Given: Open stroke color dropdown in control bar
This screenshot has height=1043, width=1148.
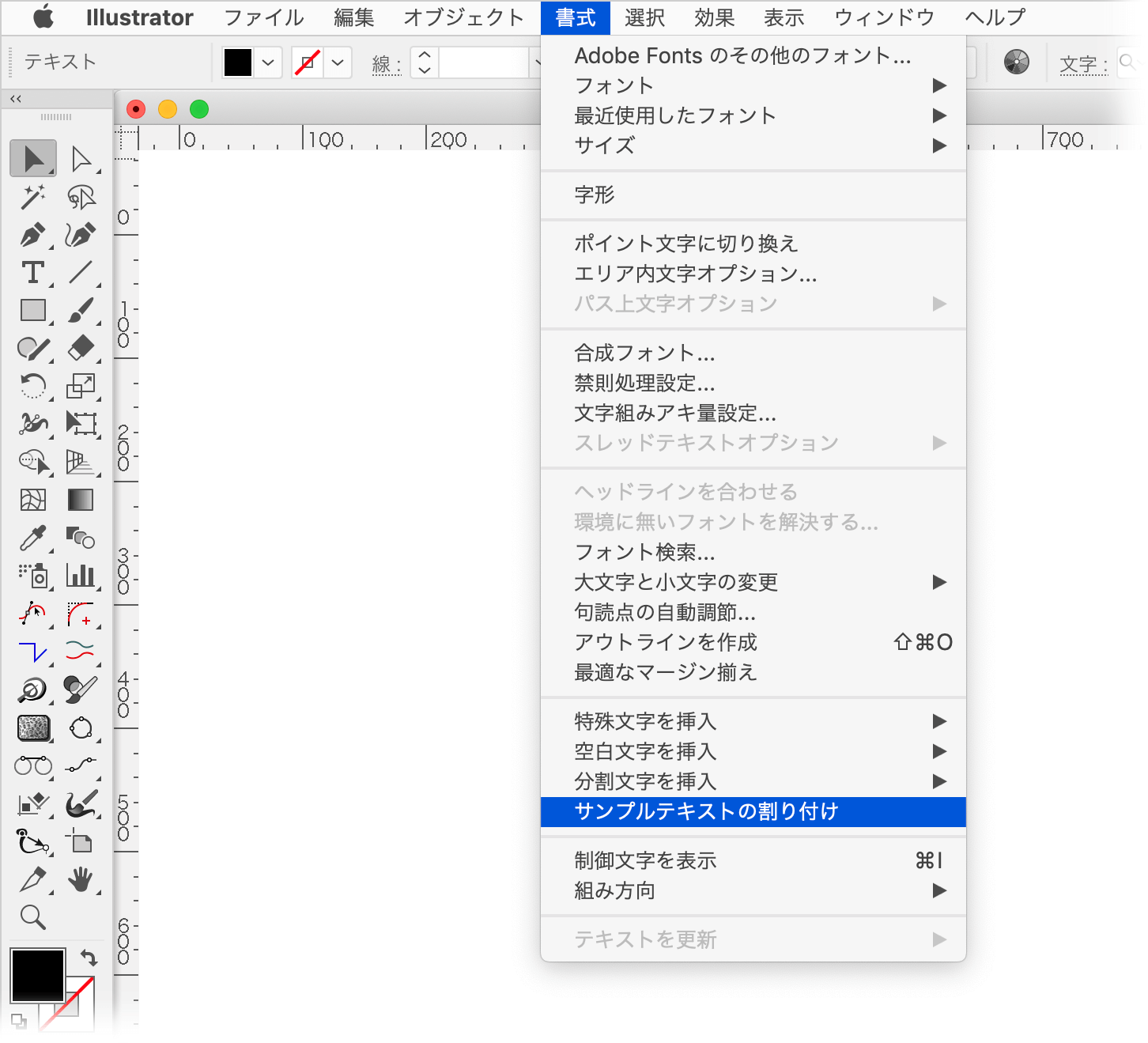Looking at the screenshot, I should 338,62.
